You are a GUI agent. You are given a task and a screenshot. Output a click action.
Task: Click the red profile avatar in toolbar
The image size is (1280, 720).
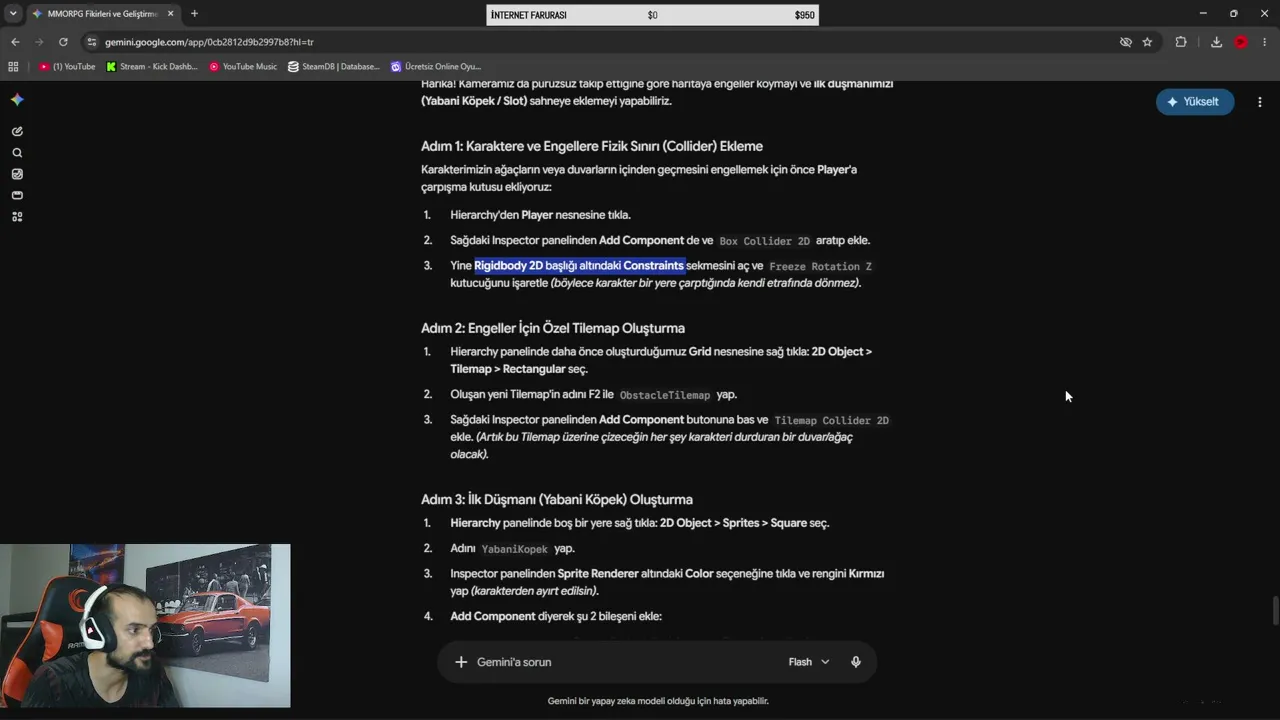(x=1241, y=42)
